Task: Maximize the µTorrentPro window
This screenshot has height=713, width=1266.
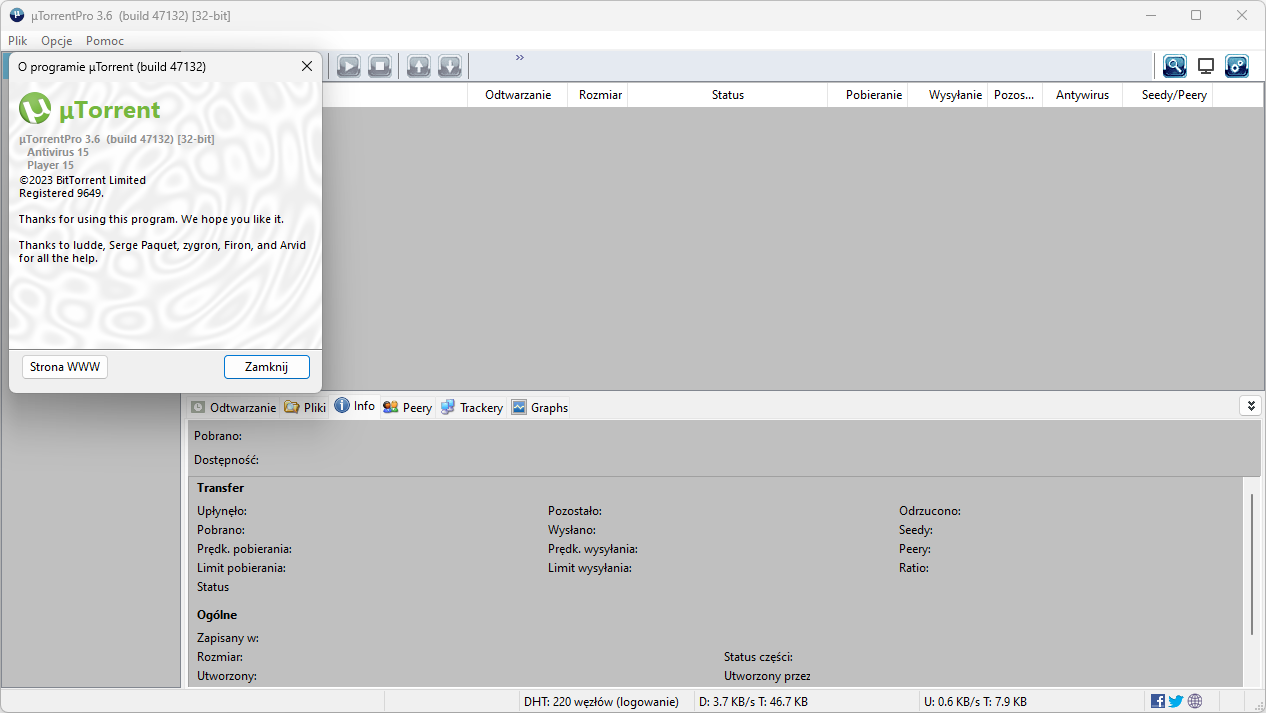Action: (x=1196, y=15)
